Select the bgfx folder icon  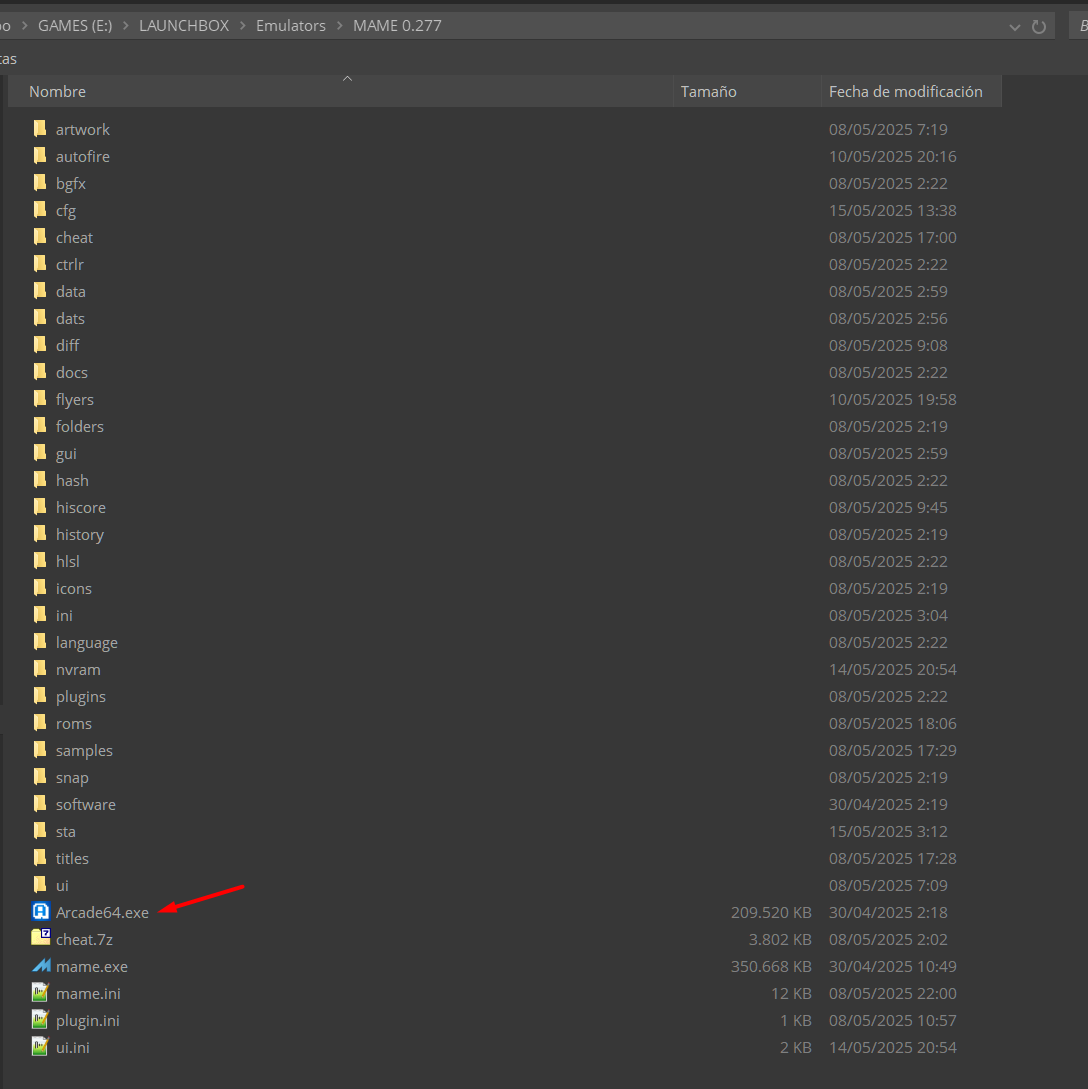click(40, 183)
